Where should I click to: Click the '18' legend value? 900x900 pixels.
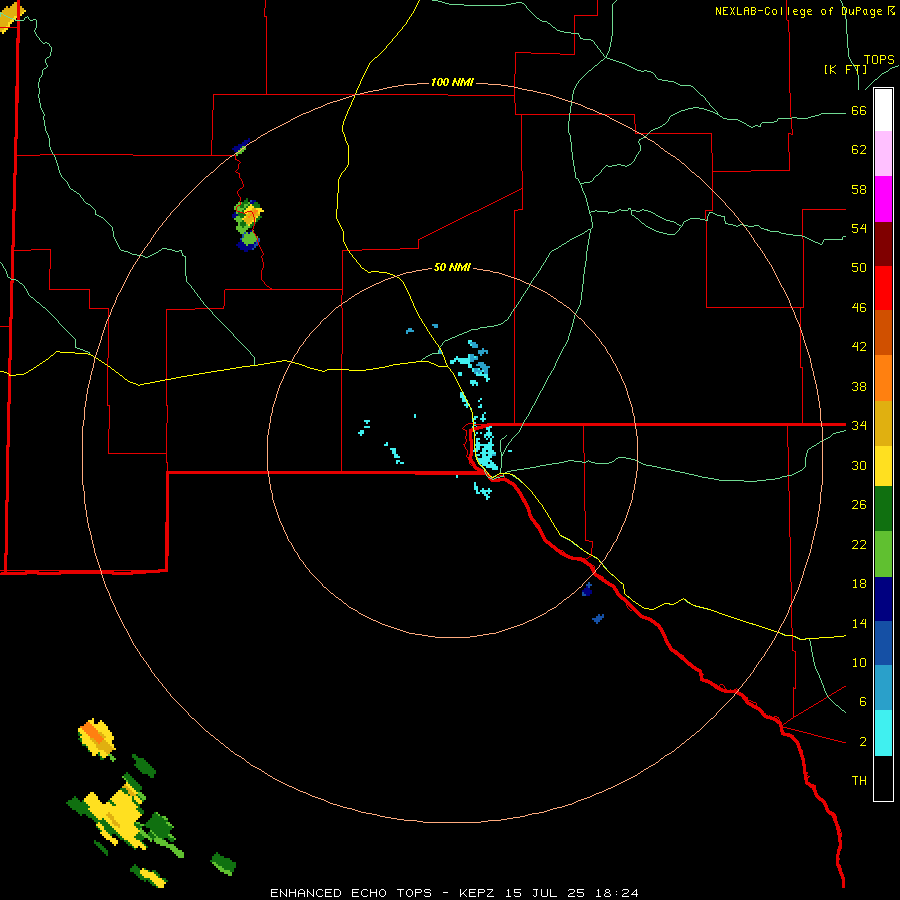(x=859, y=584)
